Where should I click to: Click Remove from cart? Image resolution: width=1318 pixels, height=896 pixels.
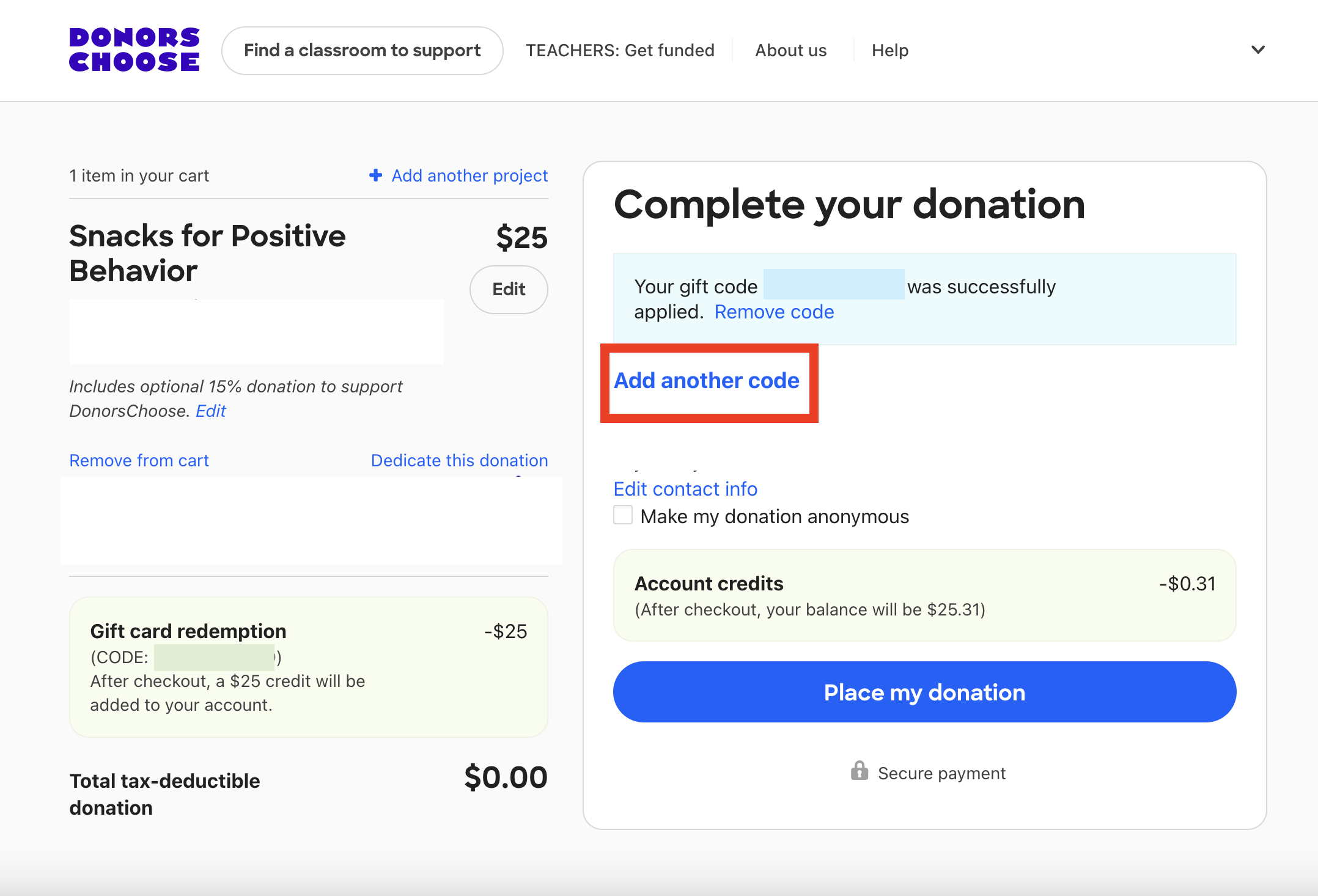click(x=139, y=460)
